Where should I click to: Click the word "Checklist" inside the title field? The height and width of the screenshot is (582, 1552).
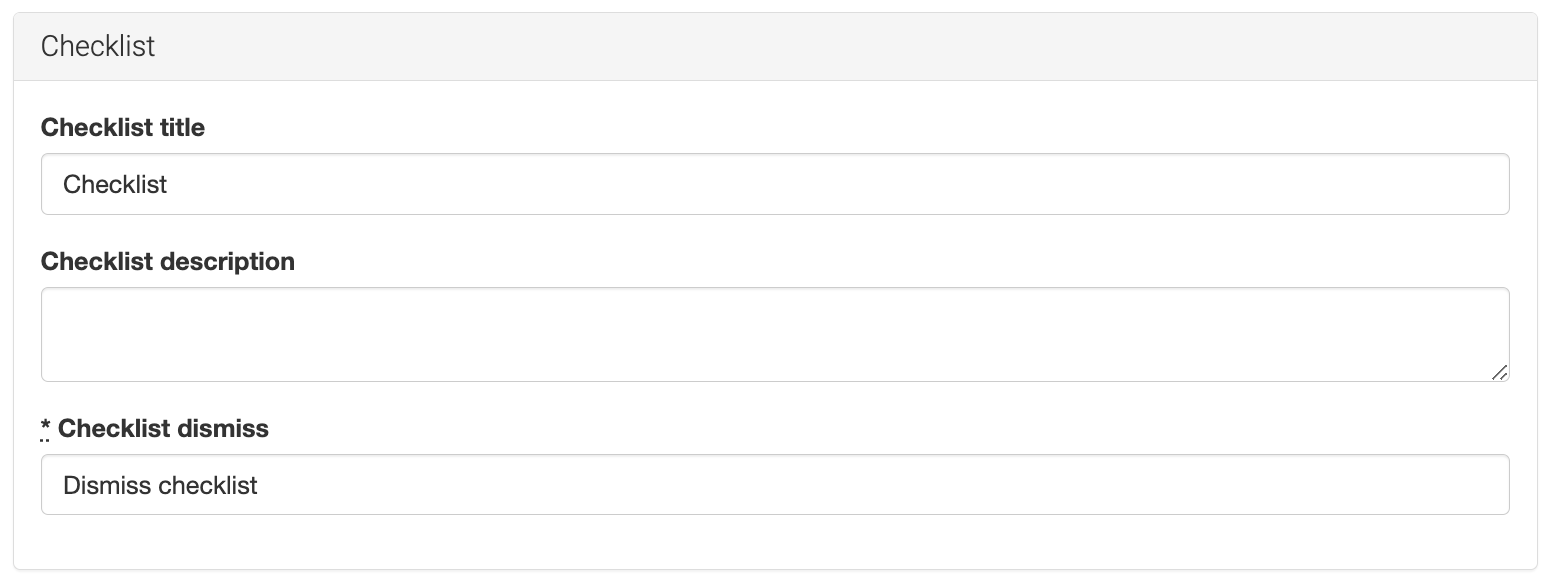click(x=115, y=185)
